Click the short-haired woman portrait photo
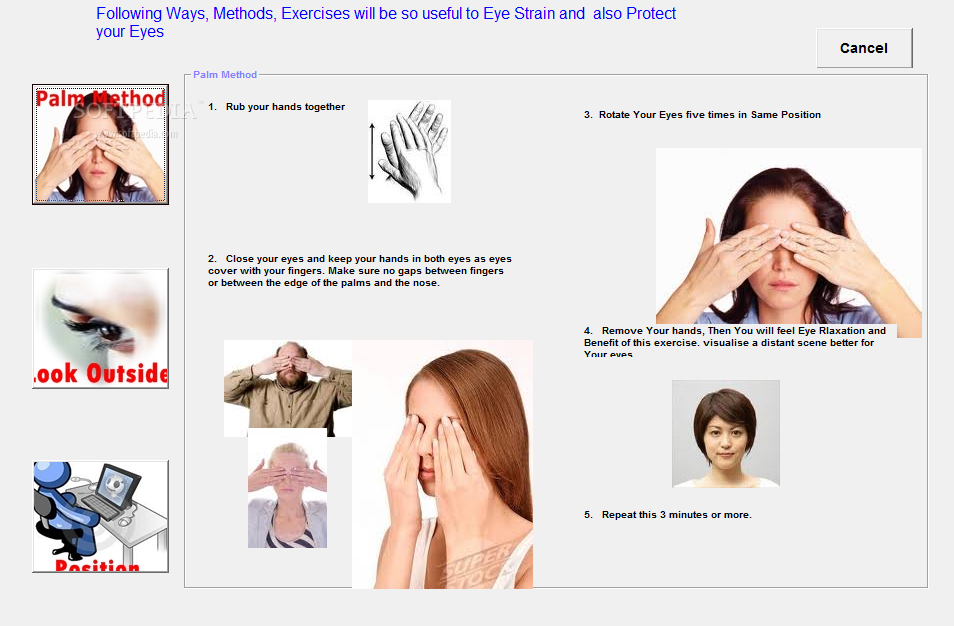954x626 pixels. (725, 434)
